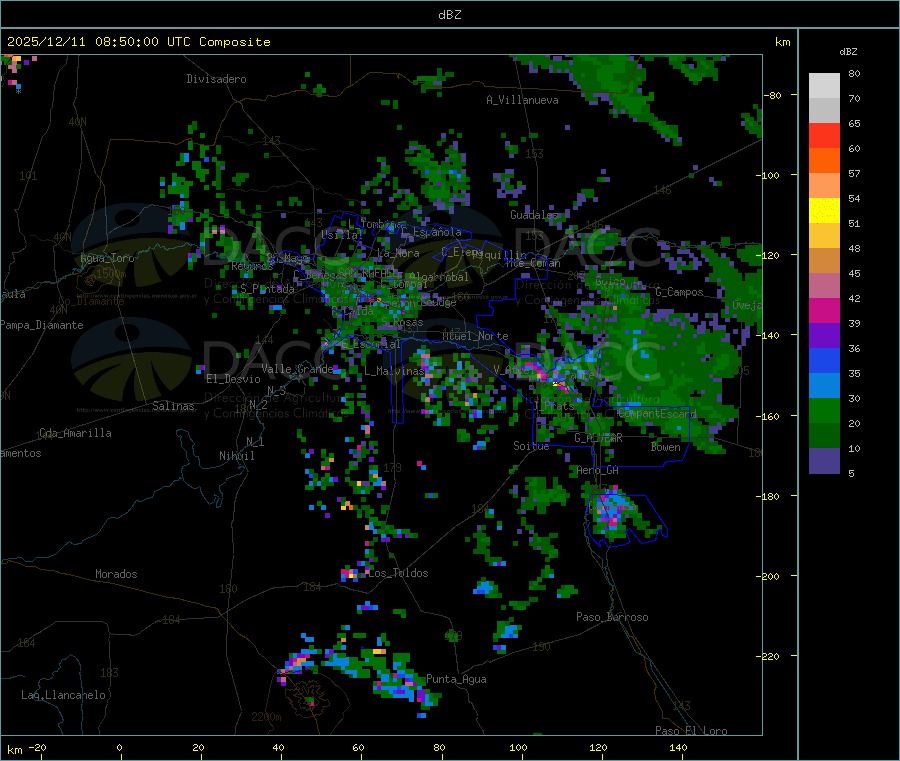Click the 'Paso_Barroso' place label
This screenshot has height=761, width=900.
coord(612,617)
